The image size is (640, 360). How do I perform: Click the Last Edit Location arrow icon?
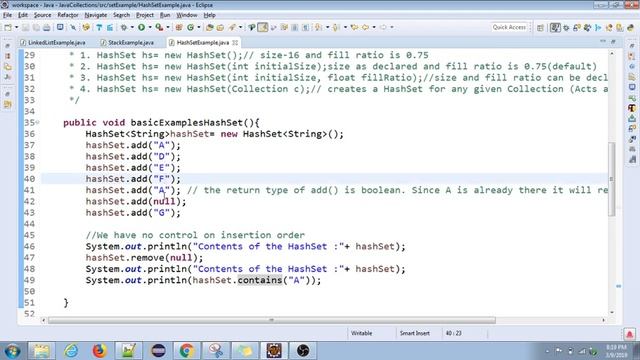tap(354, 27)
